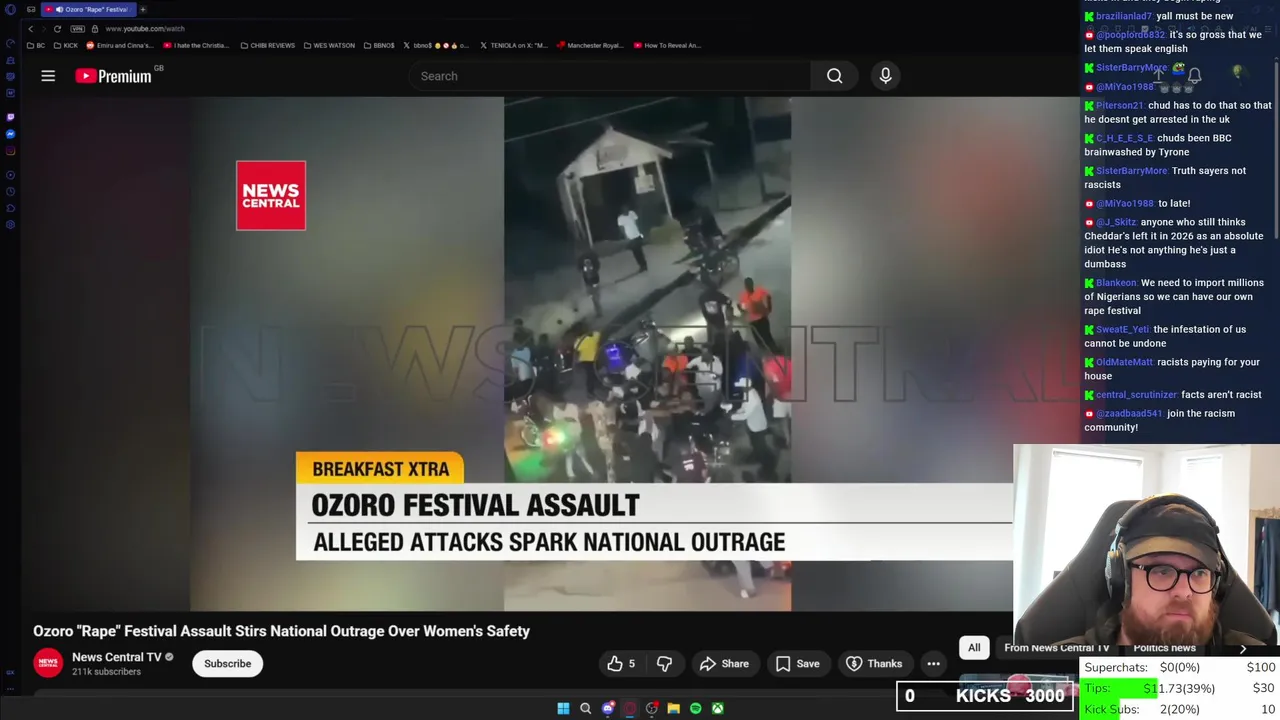Open the 'CHIBI REVIEWS' bookmarks folder
Screen dimensions: 1280x720
(x=268, y=45)
